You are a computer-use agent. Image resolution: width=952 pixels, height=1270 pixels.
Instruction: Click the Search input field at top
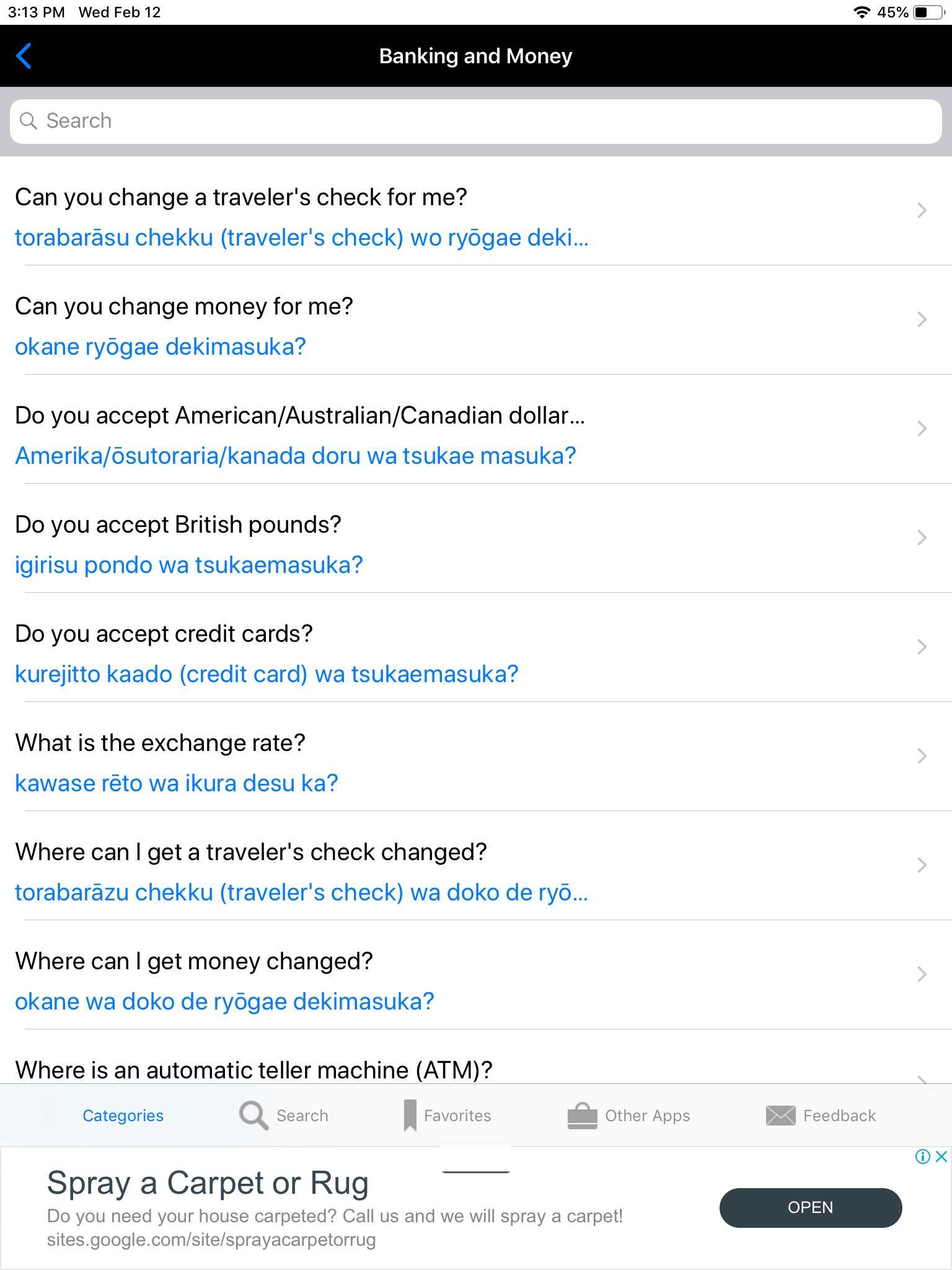click(476, 121)
